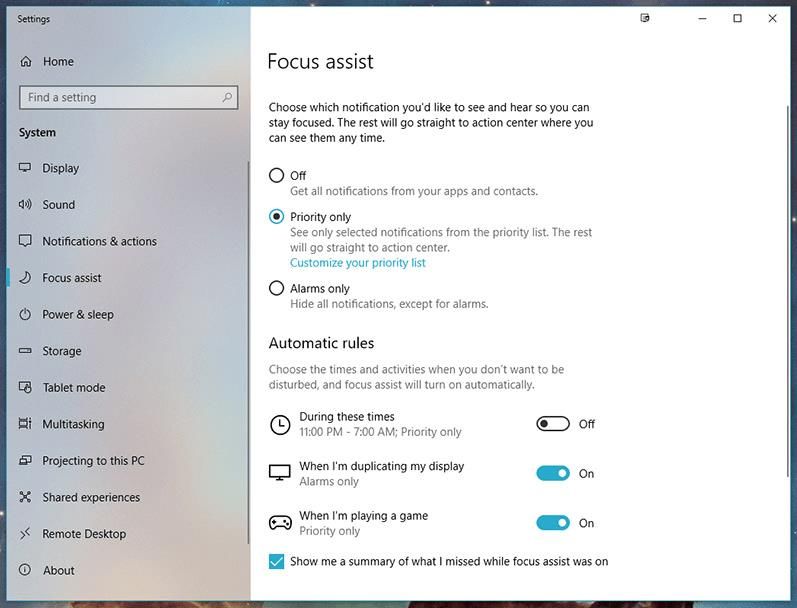Screen dimensions: 797x608
Task: Turn on During these times toggle
Action: 553,423
